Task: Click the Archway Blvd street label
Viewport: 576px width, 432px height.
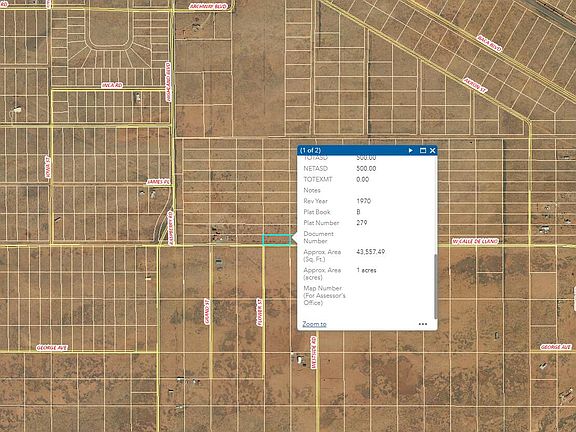Action: point(208,6)
